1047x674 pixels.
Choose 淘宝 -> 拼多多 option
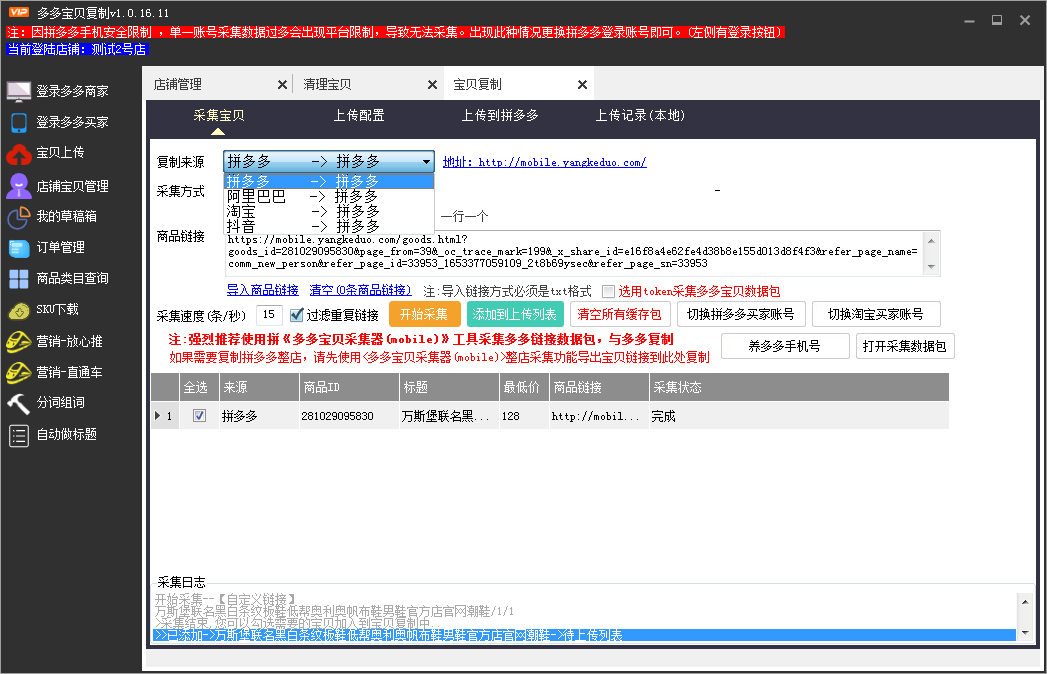329,212
